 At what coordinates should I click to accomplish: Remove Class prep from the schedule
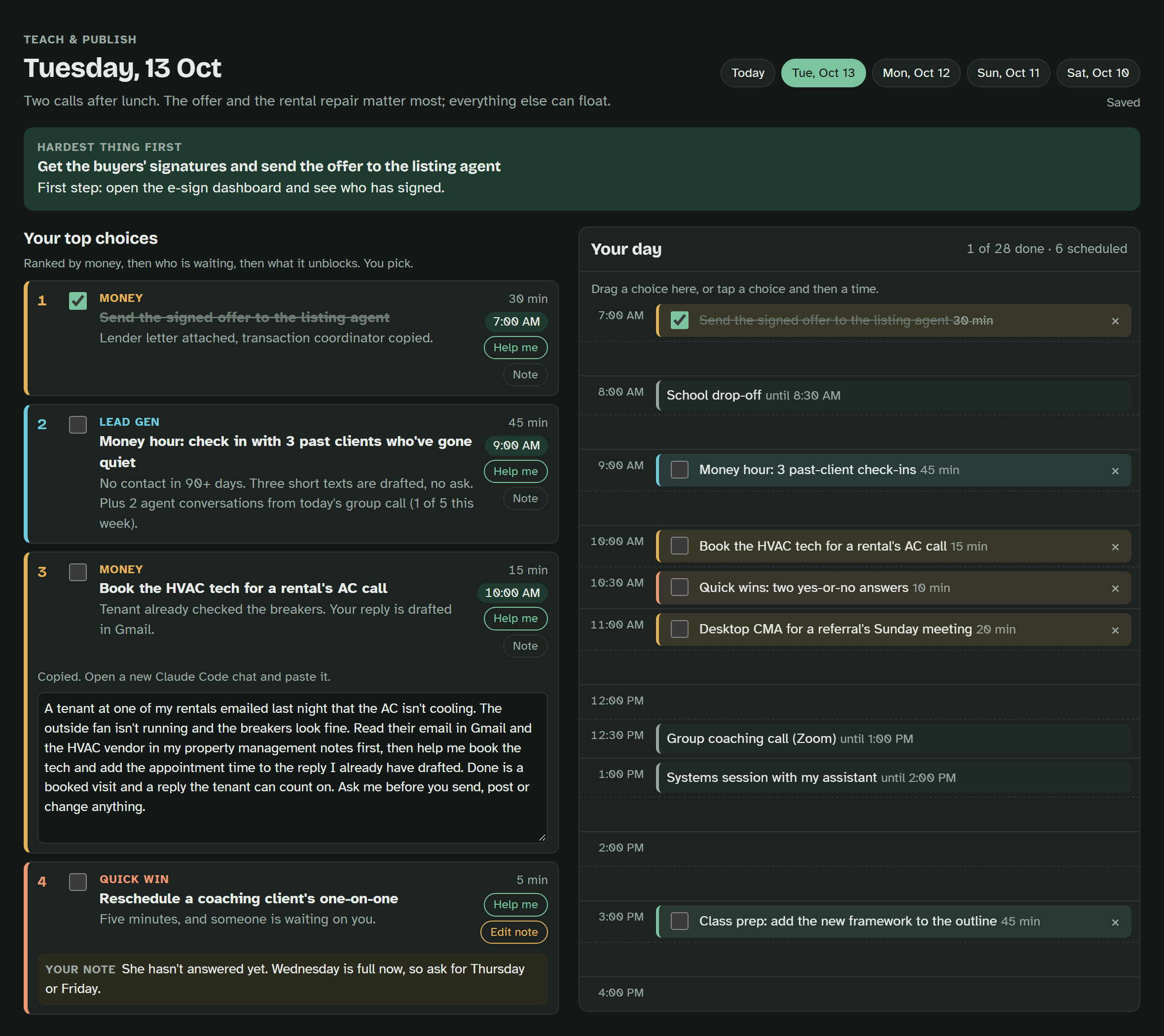tap(1115, 922)
